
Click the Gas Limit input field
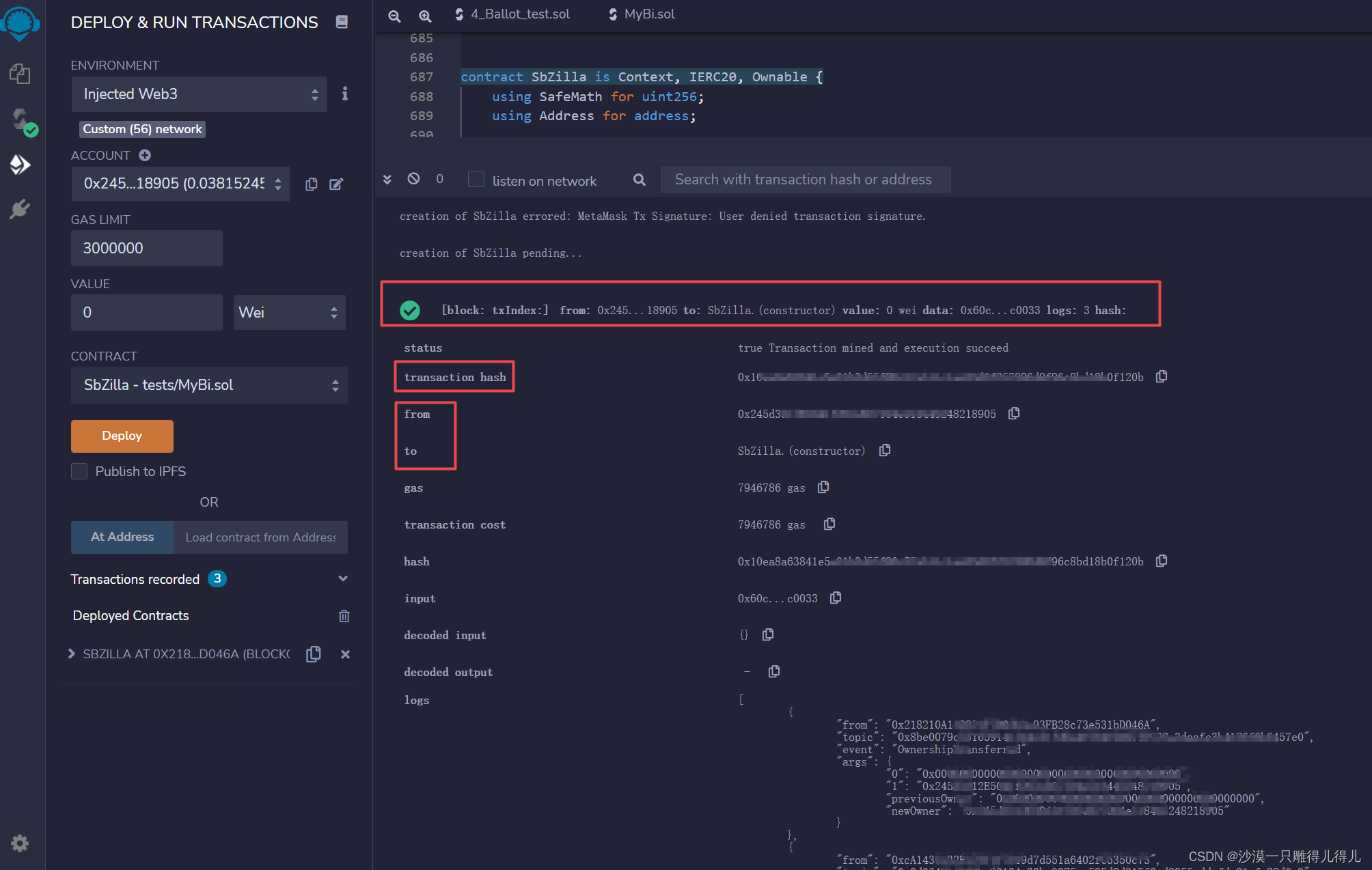tap(147, 249)
